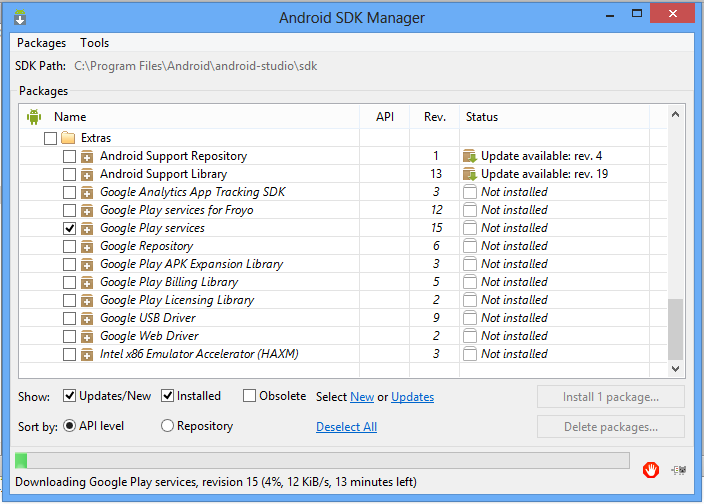This screenshot has height=504, width=704.
Task: Open the log window icon beside stop button
Action: [679, 470]
